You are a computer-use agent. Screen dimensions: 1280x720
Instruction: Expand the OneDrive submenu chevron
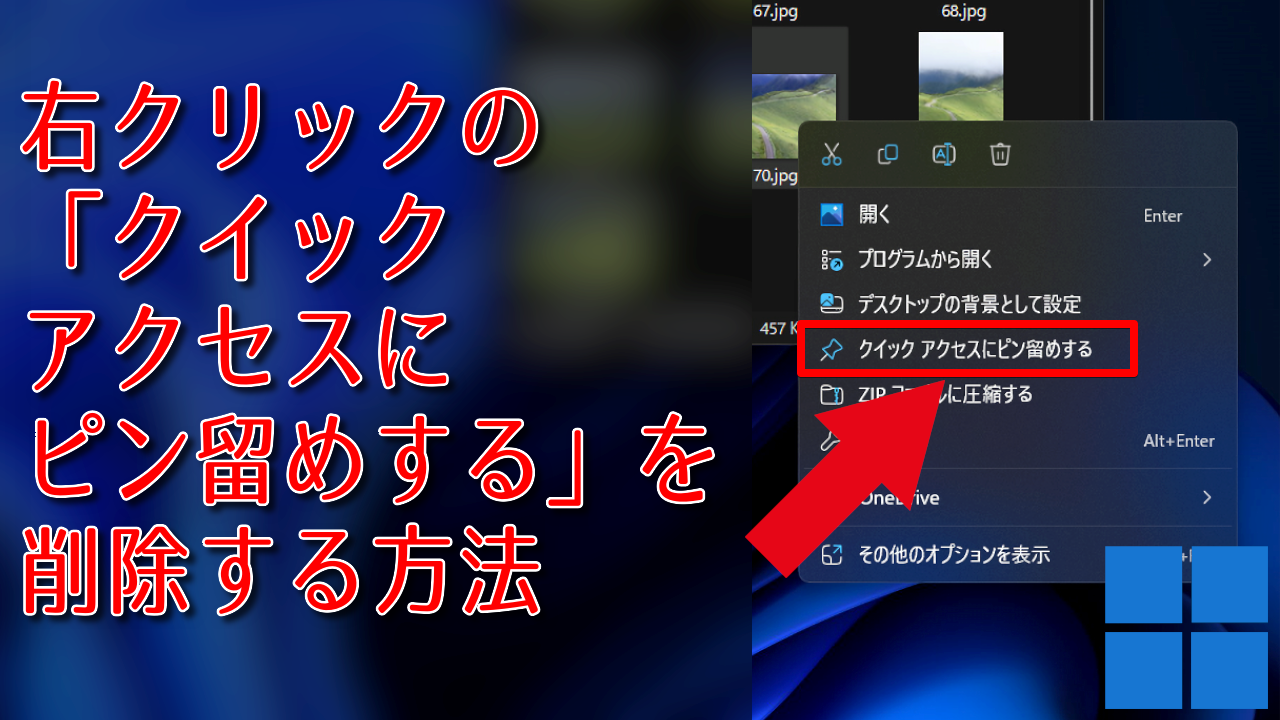[x=1207, y=497]
